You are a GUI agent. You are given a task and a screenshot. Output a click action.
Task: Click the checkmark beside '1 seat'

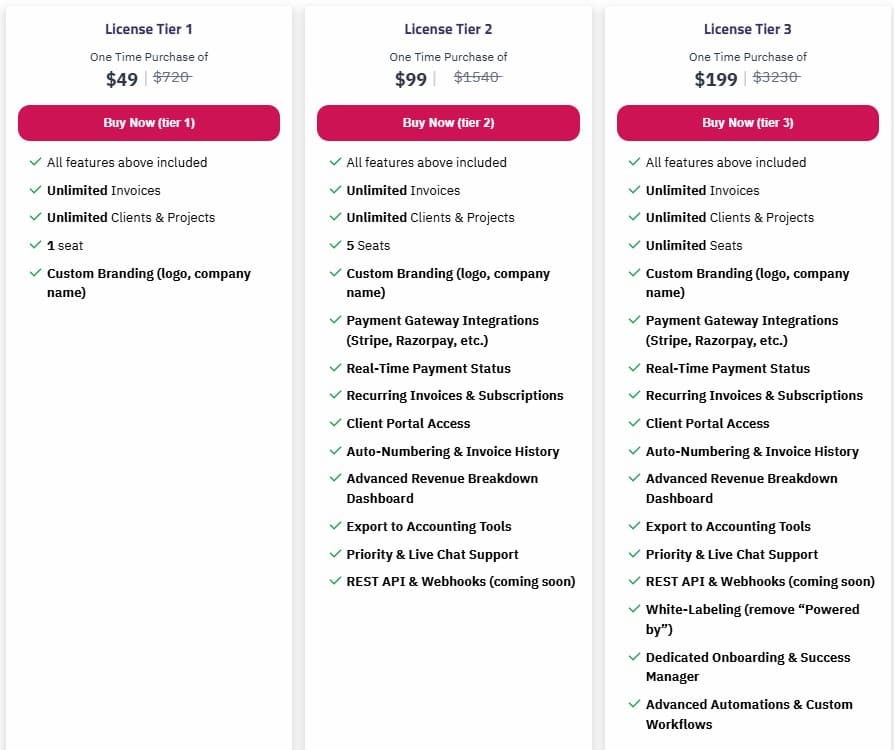[36, 245]
